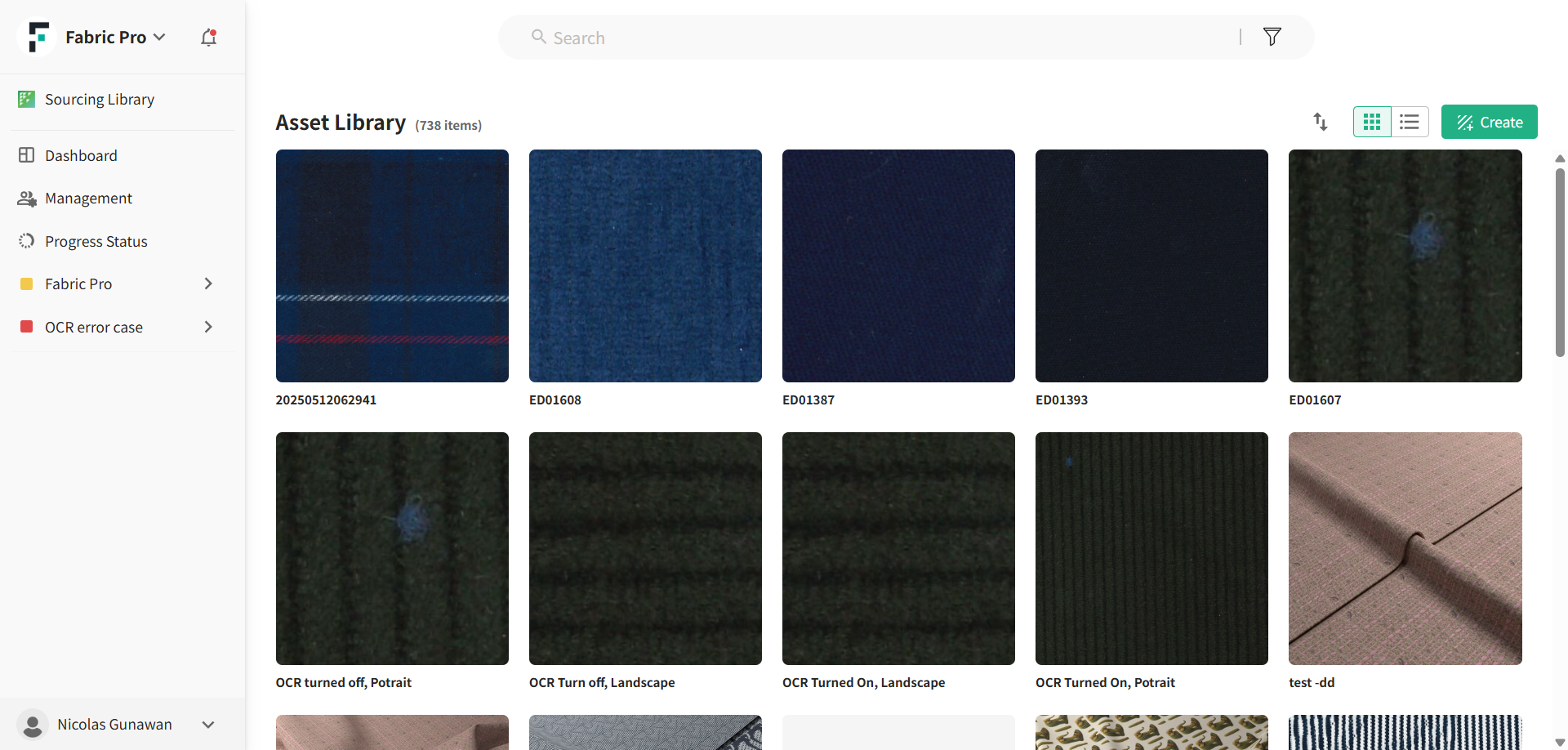Click the ED01607 label
Viewport: 1568px width, 750px height.
[1315, 400]
